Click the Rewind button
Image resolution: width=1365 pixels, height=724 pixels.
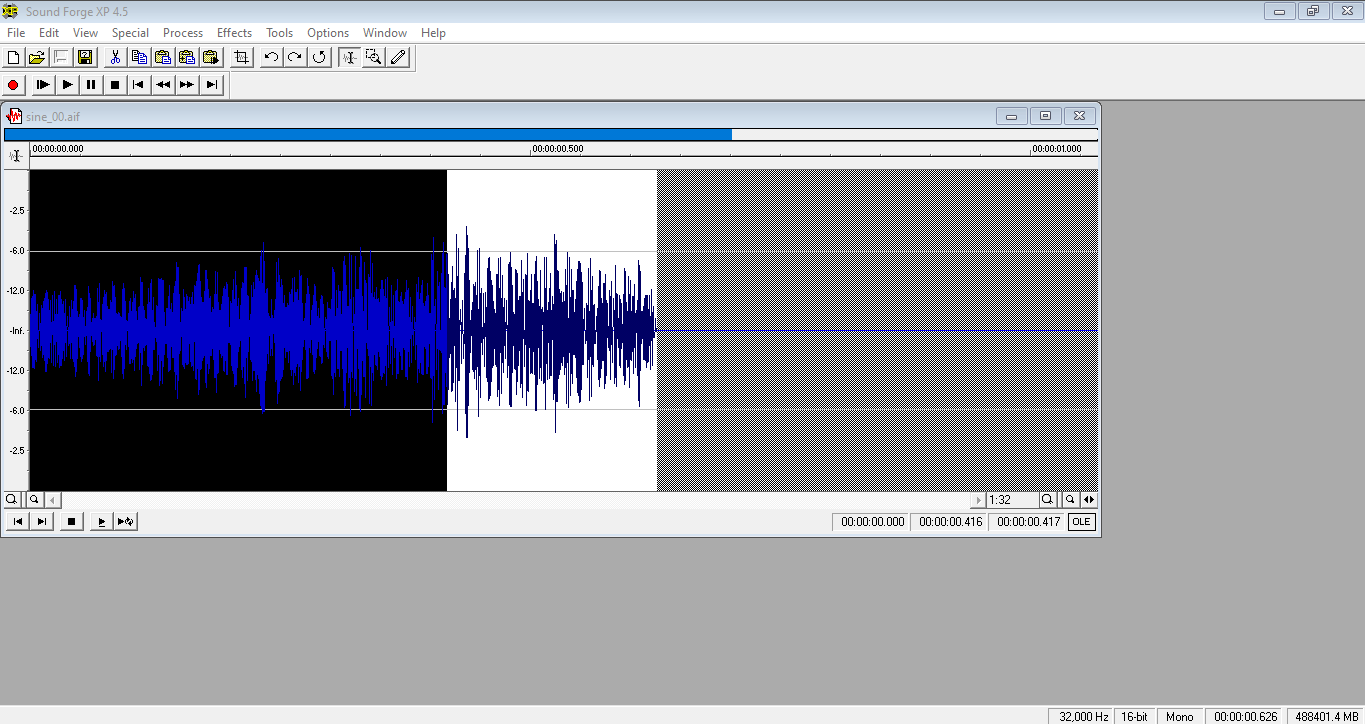point(163,85)
